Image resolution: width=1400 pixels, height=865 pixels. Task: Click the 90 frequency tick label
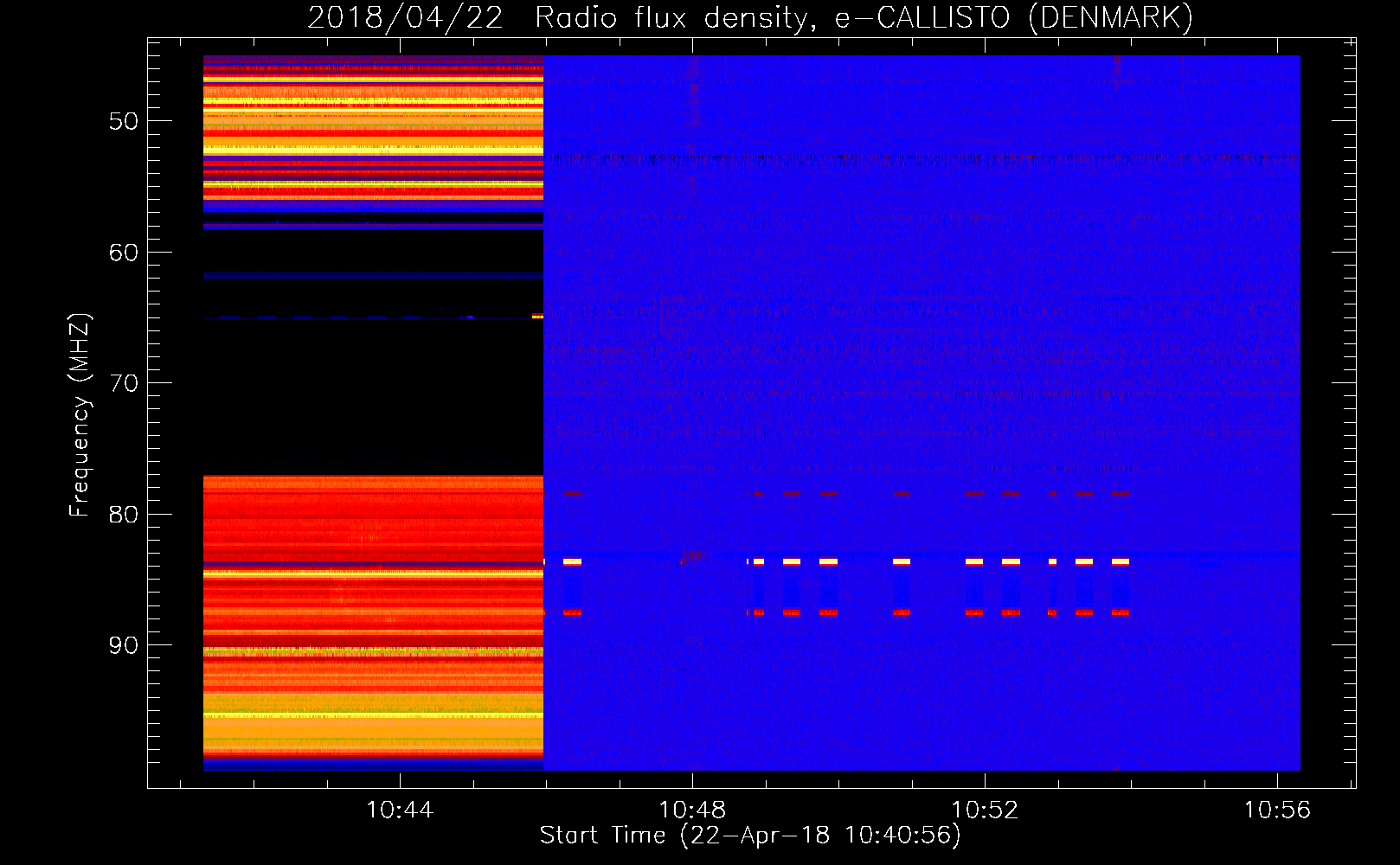coord(124,645)
